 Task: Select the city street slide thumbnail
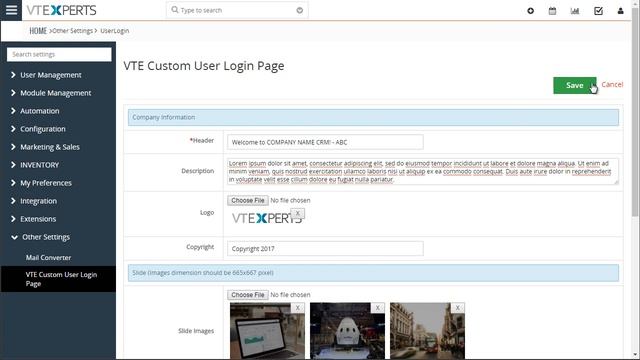[x=427, y=331]
